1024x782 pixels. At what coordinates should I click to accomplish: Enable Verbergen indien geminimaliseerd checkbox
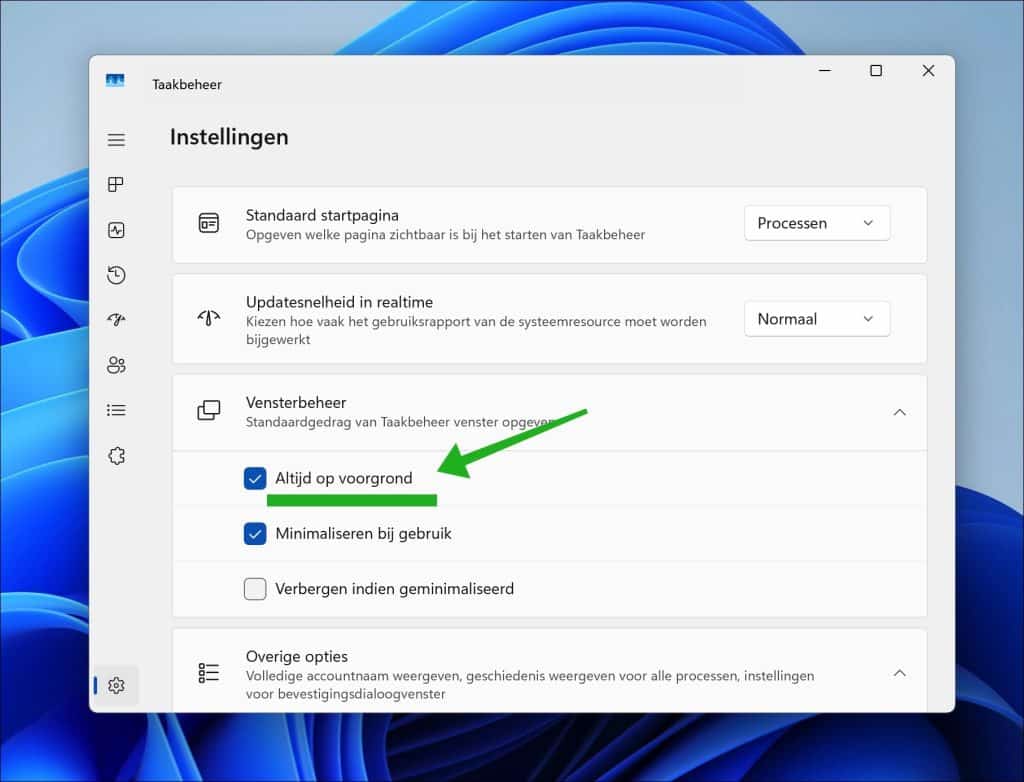pos(255,589)
